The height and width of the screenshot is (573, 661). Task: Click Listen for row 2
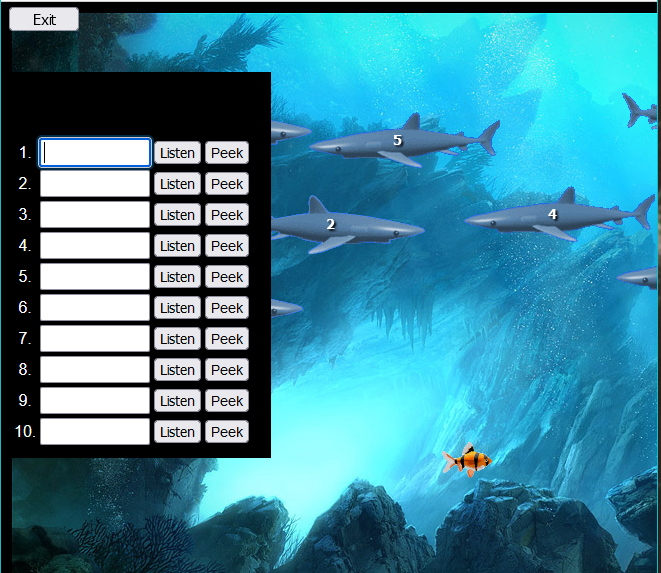click(x=177, y=184)
